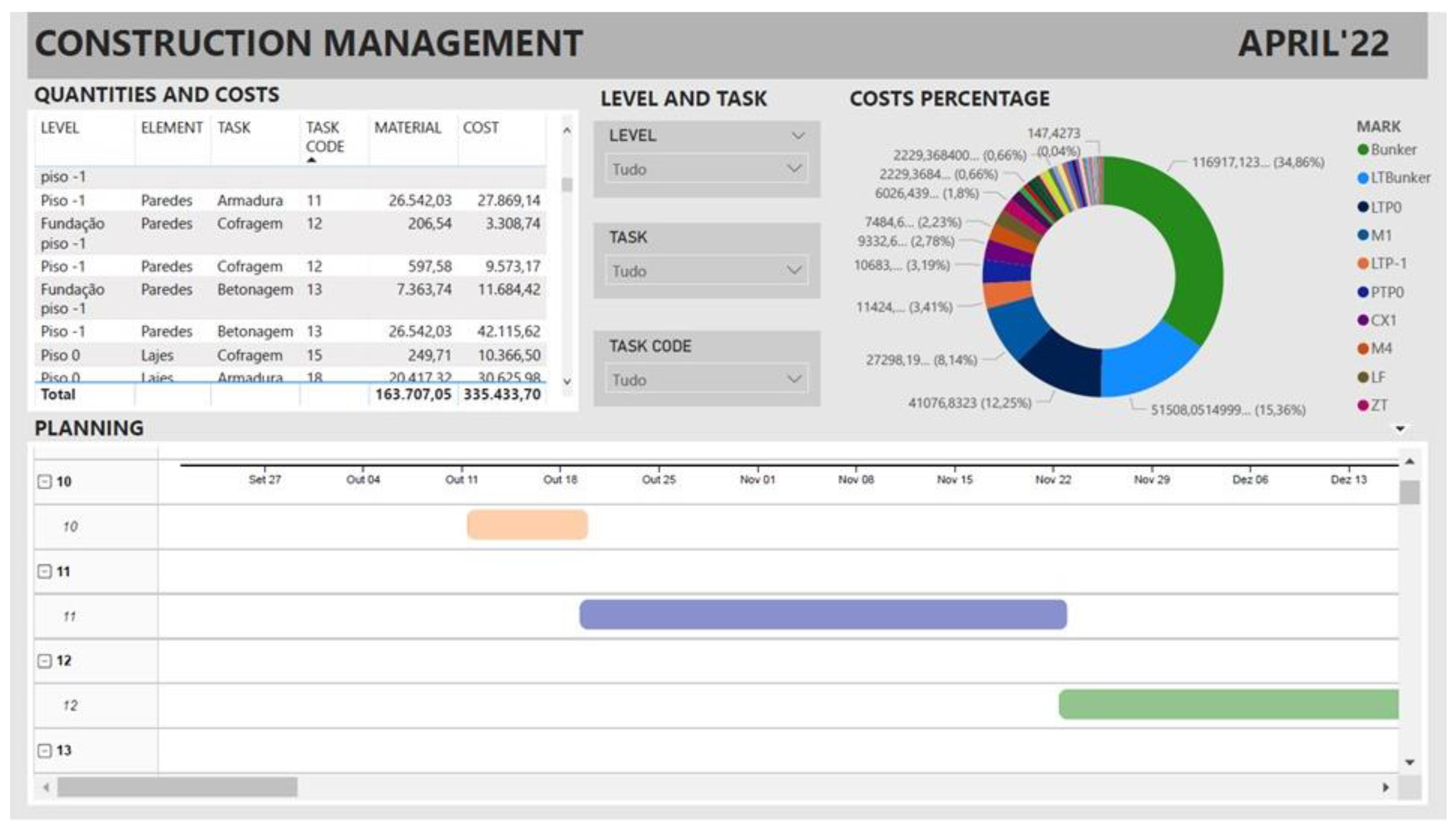Collapse Gantt group 13 minus box
Screen dimensions: 1456x832
(45, 751)
